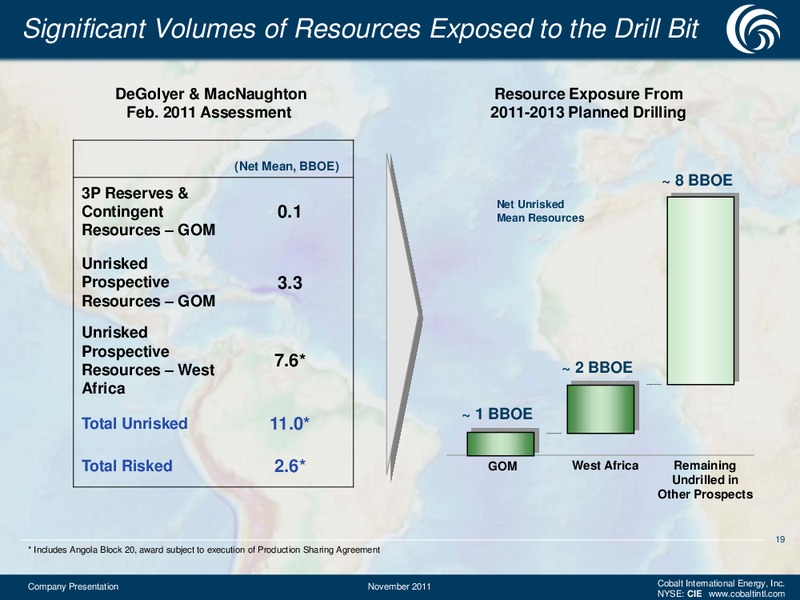Click the '~ 2 BBOE' data label
This screenshot has height=600, width=800.
coord(597,368)
